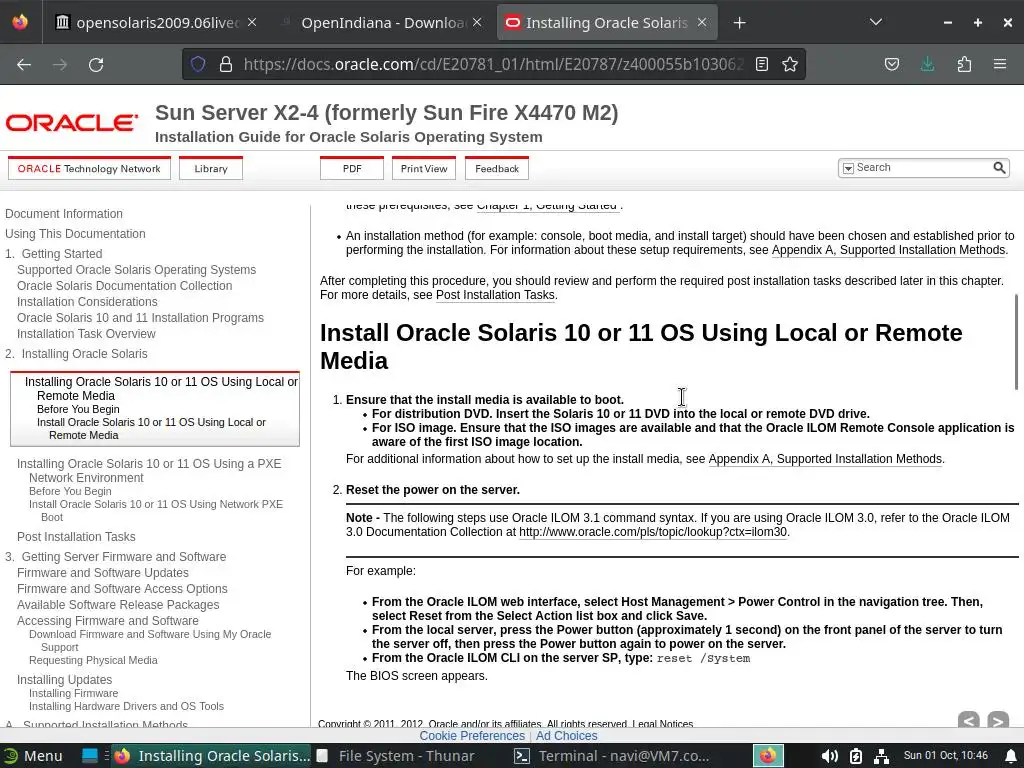Open Ad Choices link
Screen dimensions: 1024x768
coord(566,735)
